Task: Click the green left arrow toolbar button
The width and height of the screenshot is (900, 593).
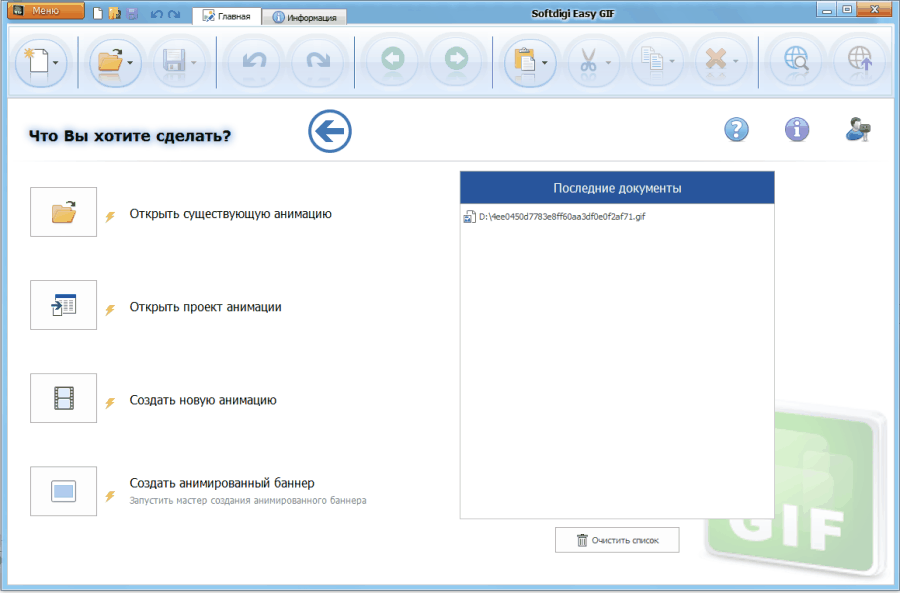Action: click(x=393, y=60)
